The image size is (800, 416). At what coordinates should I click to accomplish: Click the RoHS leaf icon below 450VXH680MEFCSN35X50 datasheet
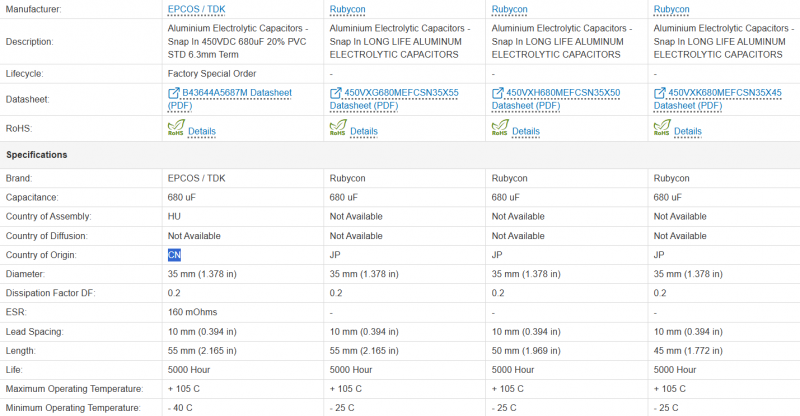tap(500, 128)
